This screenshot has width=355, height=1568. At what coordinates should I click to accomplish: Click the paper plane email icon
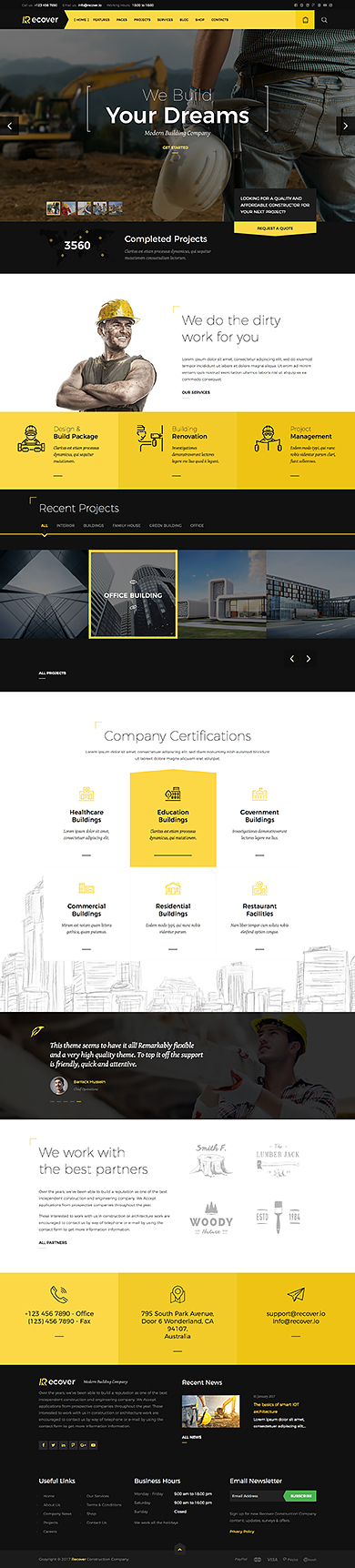point(296,1294)
